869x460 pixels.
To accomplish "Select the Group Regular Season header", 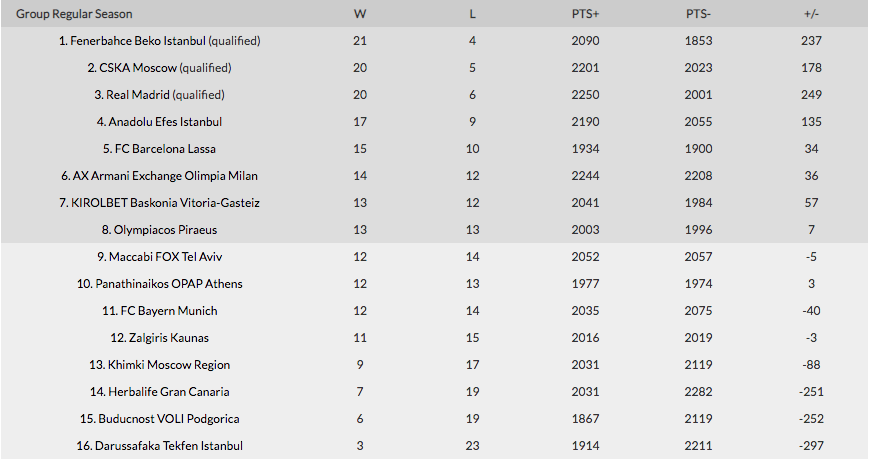I will click(74, 14).
